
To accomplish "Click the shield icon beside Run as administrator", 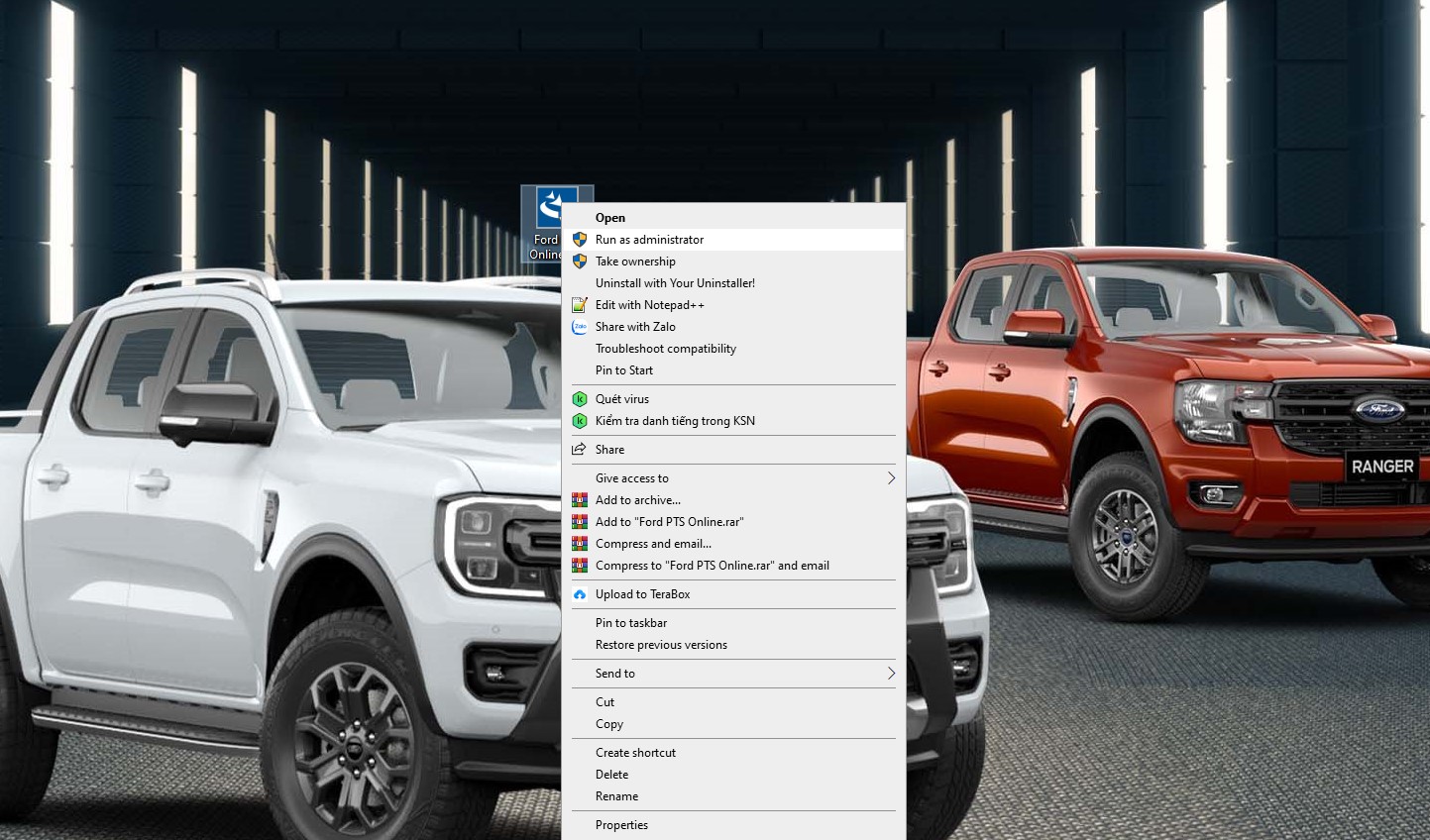I will [x=580, y=240].
